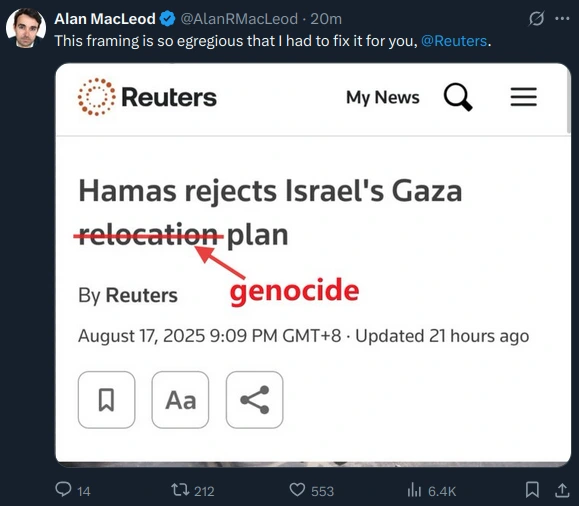Open the Reuters hamburger menu
Screen dimensions: 579x506
pyautogui.click(x=524, y=97)
